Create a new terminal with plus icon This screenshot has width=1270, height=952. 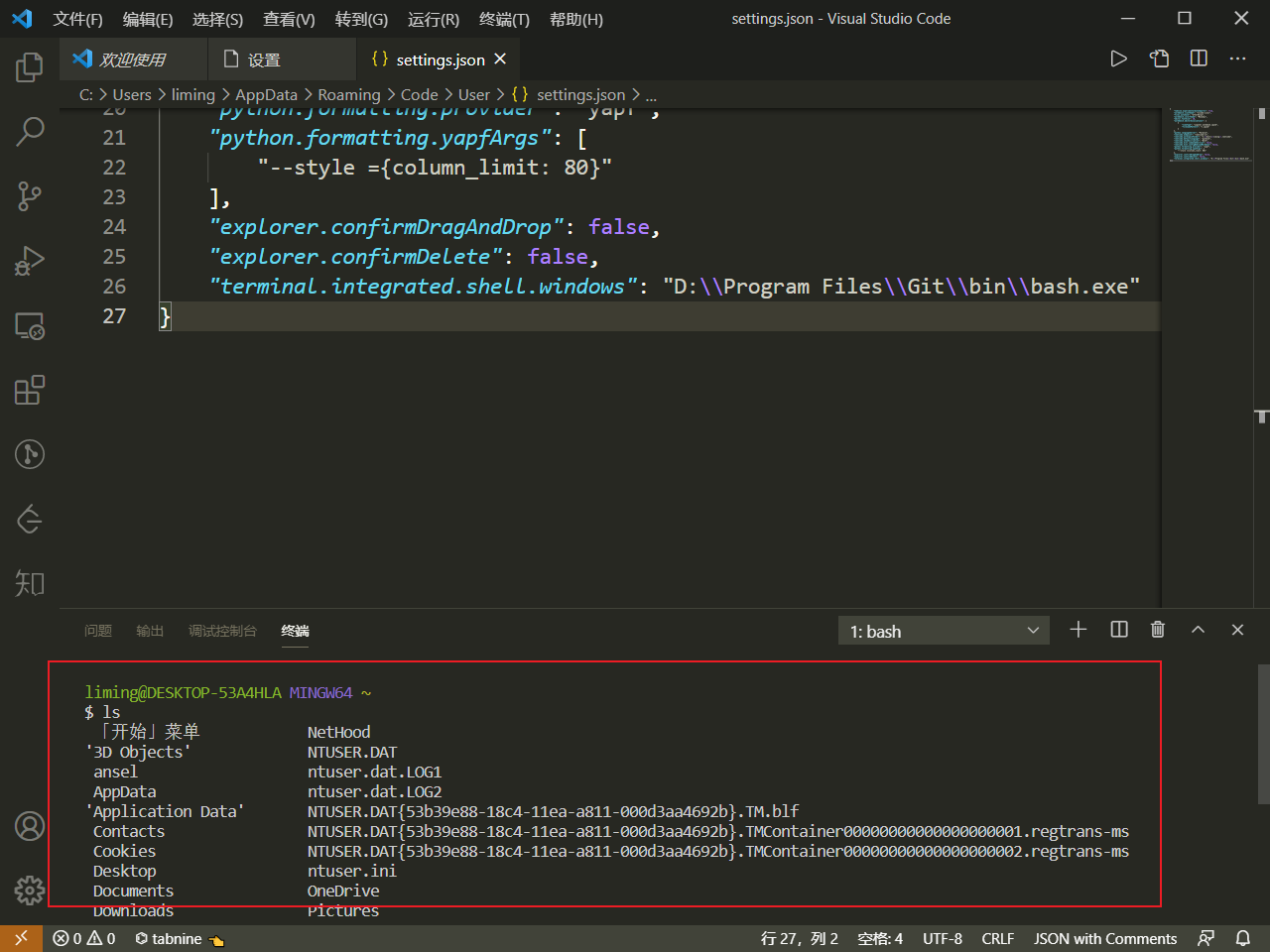1079,630
